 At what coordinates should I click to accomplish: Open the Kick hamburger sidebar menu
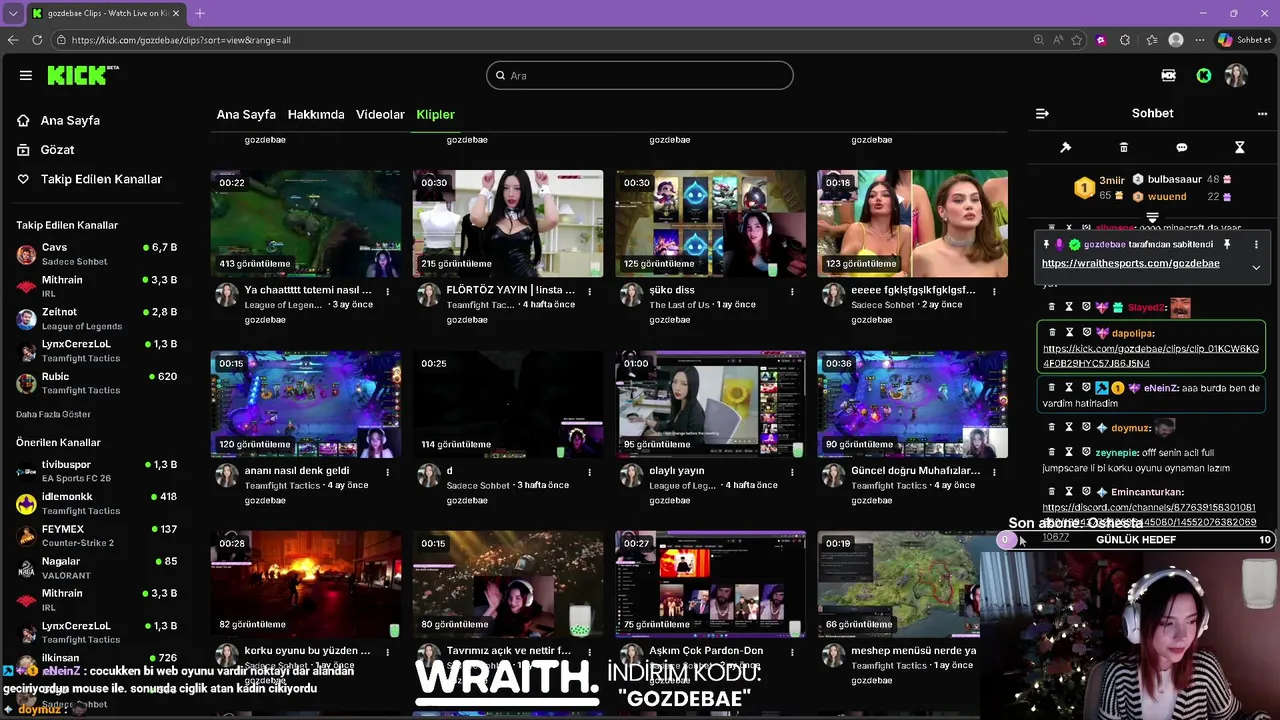pyautogui.click(x=26, y=75)
